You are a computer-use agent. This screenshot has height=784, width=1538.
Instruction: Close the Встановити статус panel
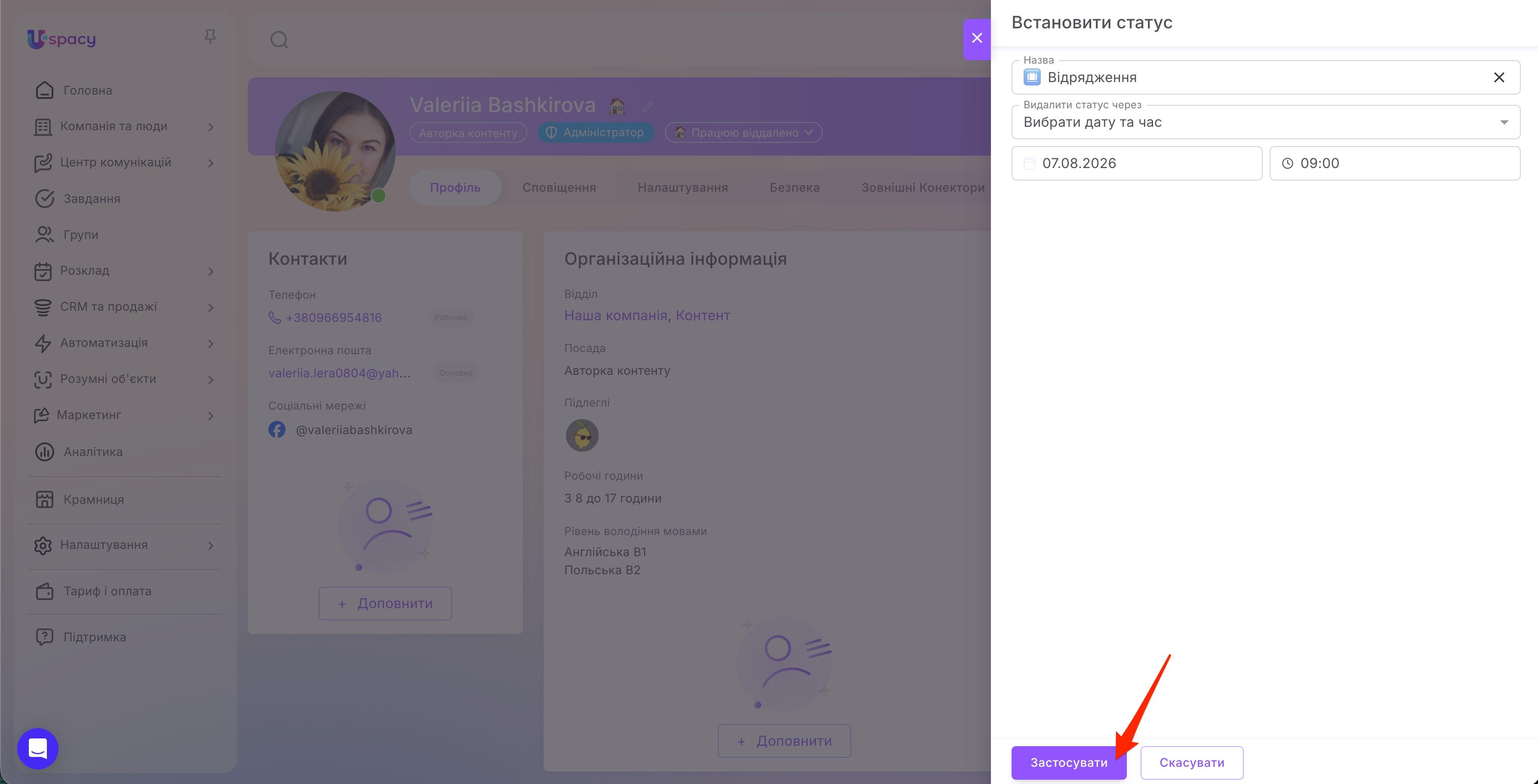977,39
